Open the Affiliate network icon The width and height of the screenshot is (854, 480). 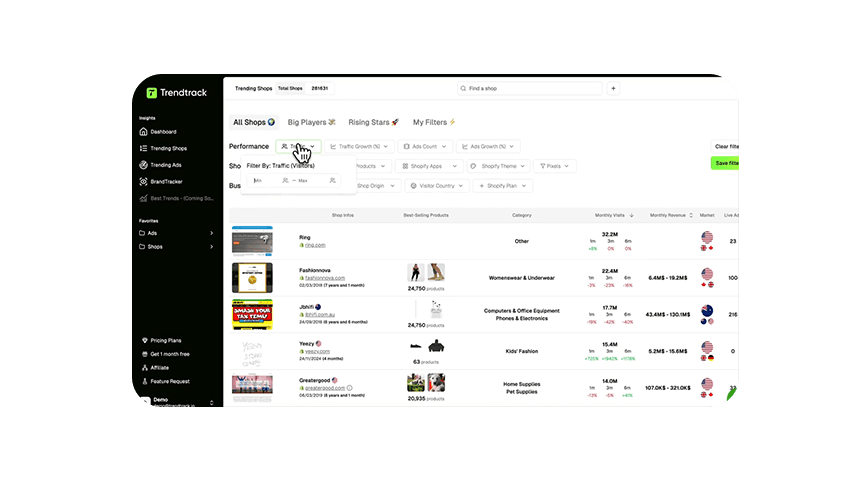point(145,368)
